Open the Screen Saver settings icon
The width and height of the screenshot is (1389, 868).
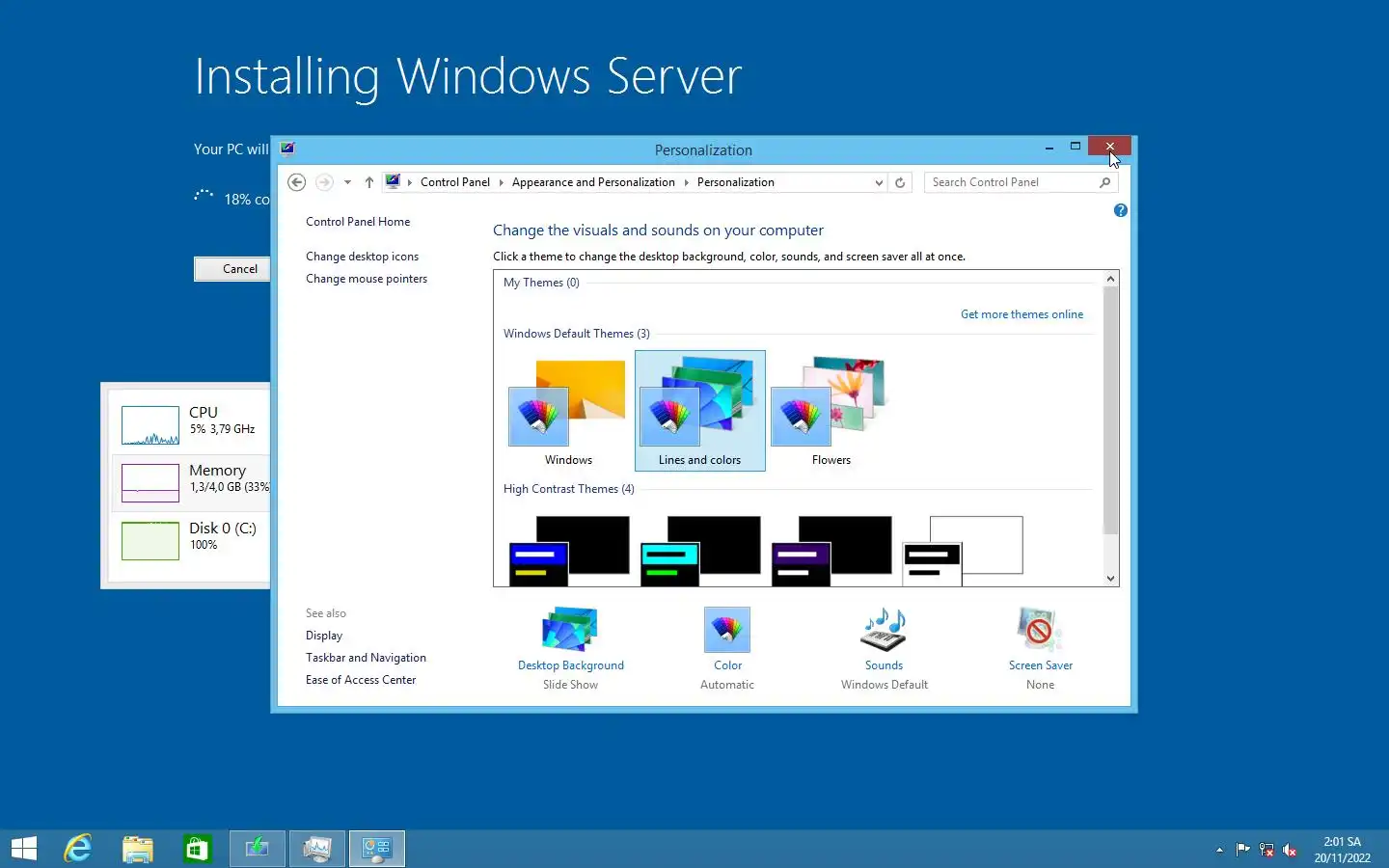(x=1040, y=630)
